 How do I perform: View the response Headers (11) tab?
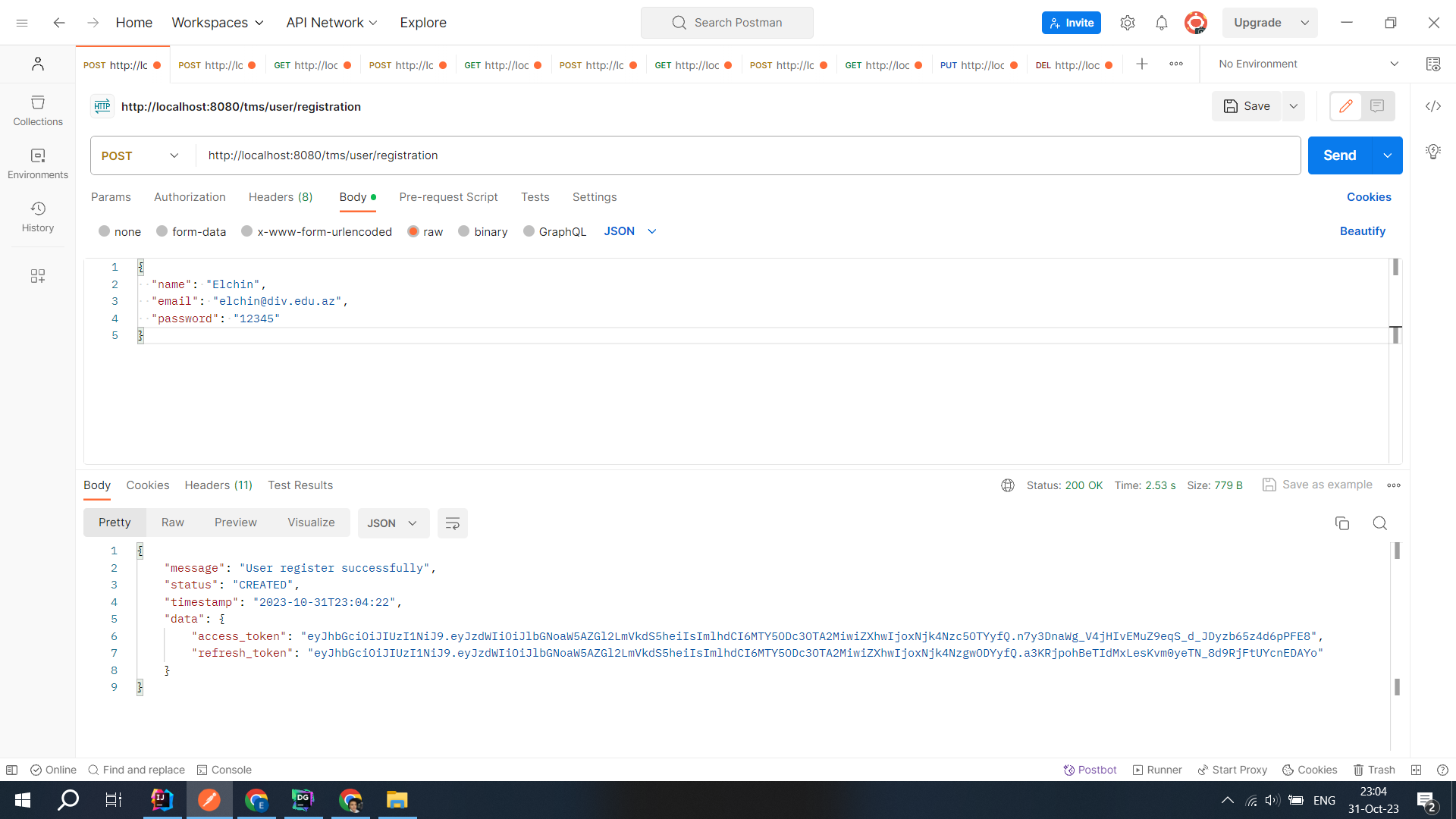tap(218, 485)
